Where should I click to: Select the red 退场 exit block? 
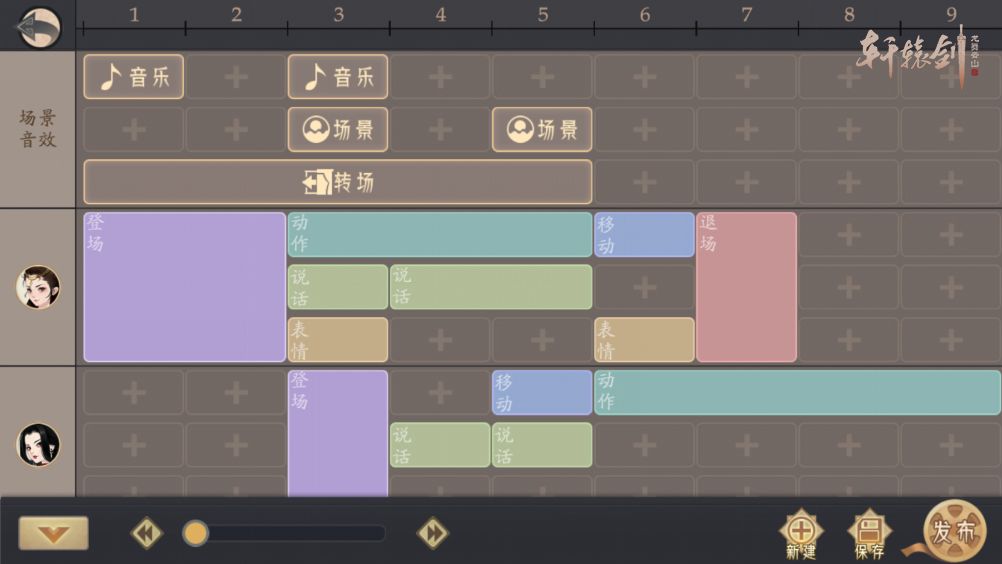pyautogui.click(x=746, y=287)
